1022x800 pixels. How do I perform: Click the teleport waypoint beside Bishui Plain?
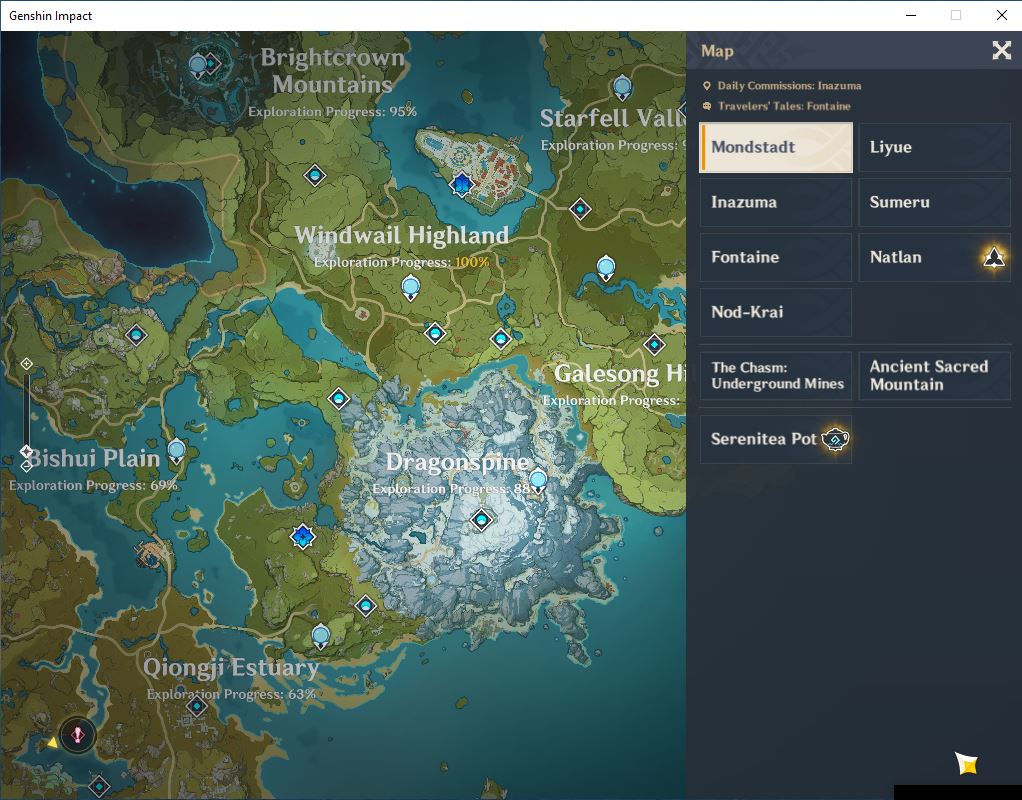coord(177,451)
